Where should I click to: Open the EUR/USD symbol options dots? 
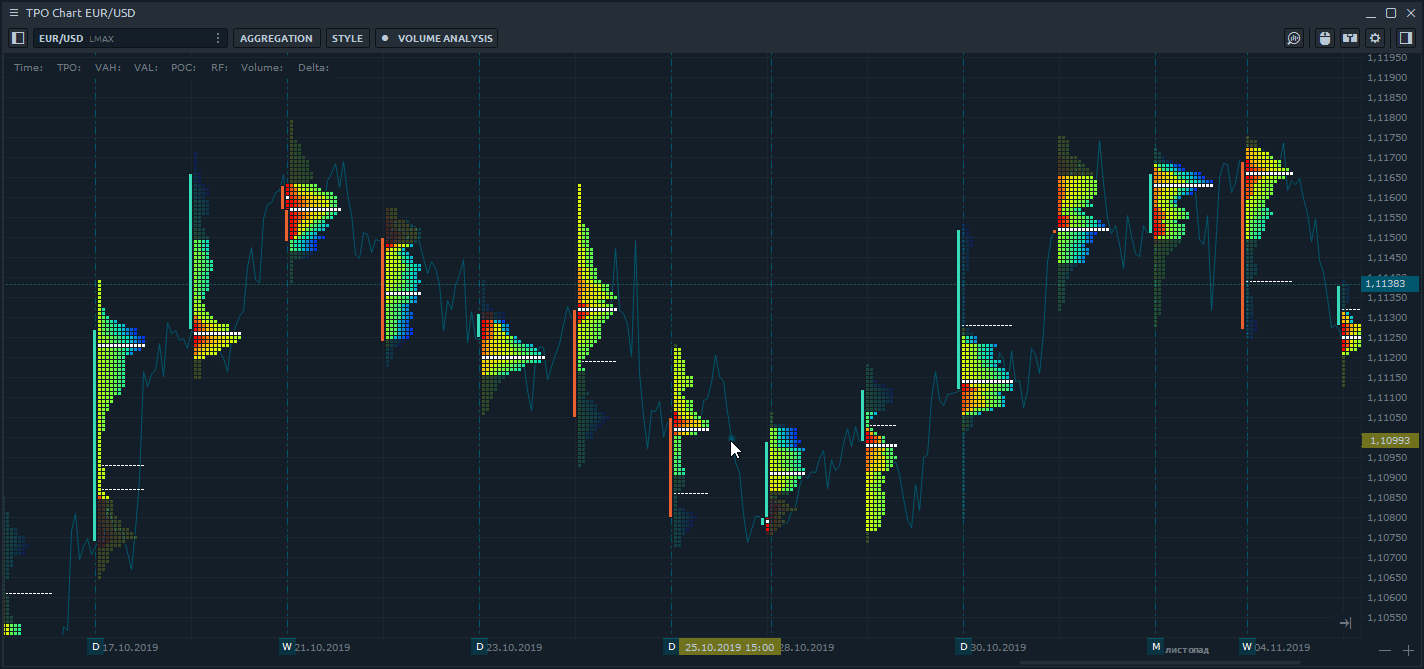(218, 38)
